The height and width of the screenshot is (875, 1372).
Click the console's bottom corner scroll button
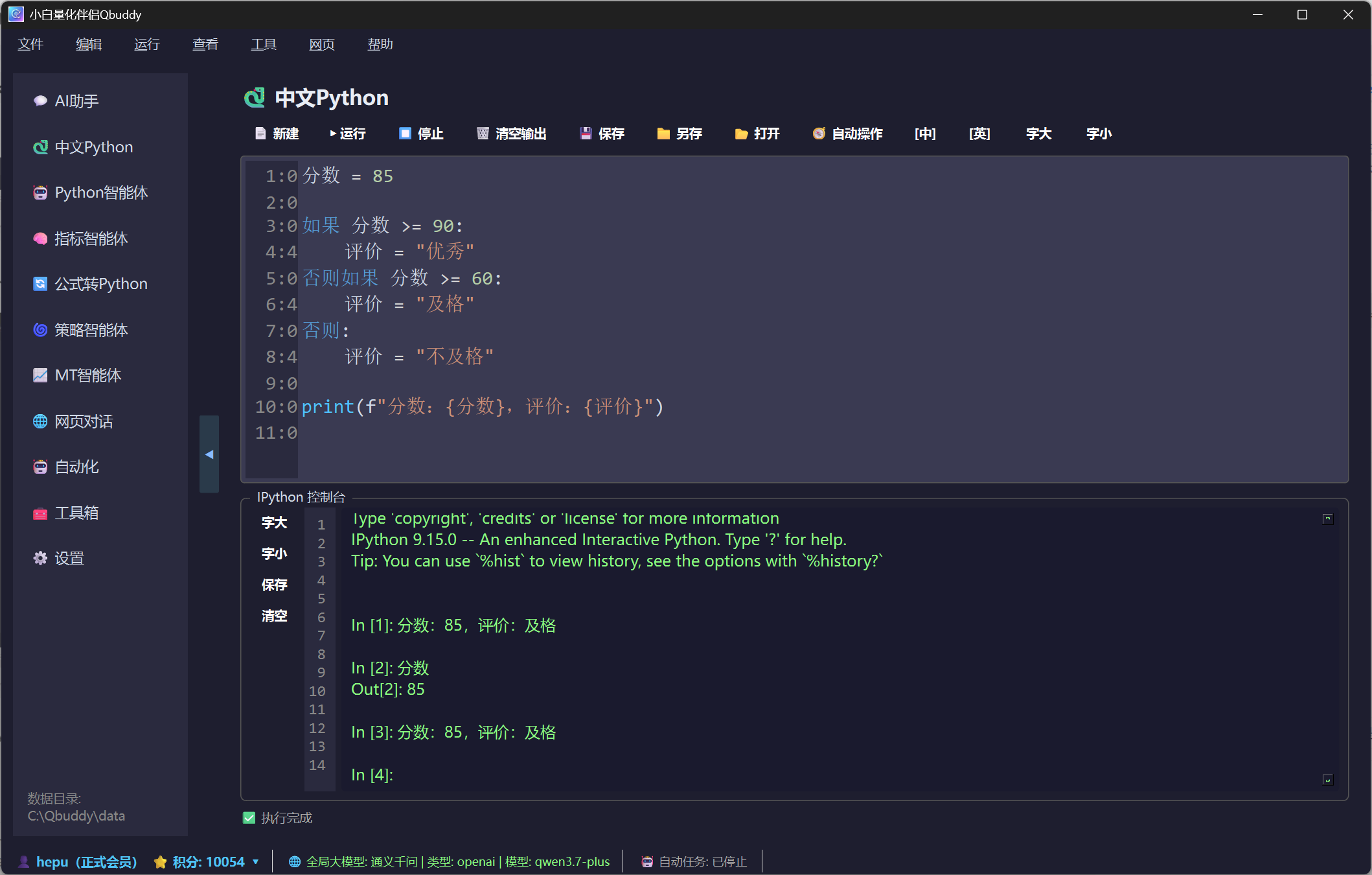click(1327, 779)
